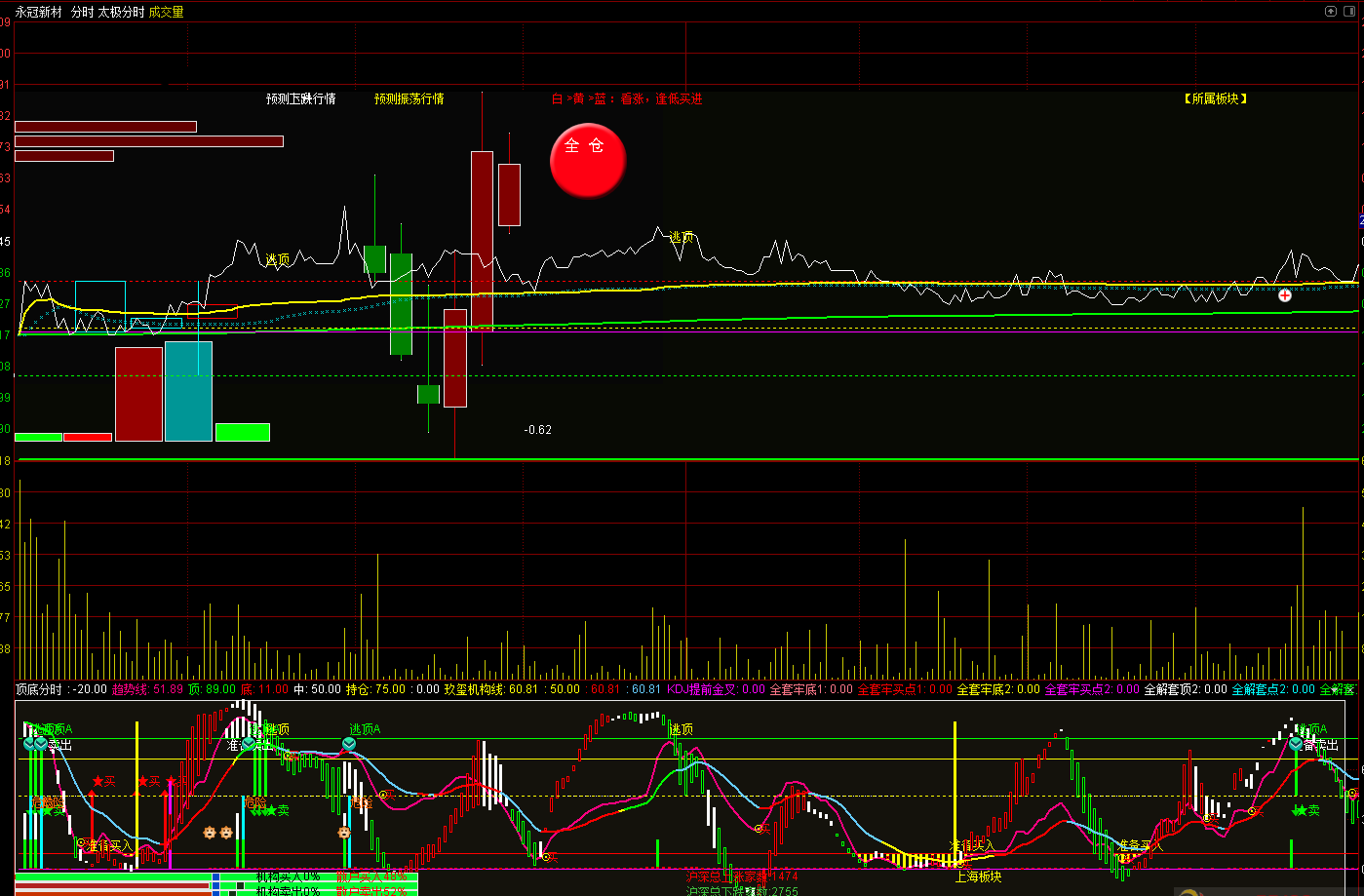Click the 预测振荡行情 label
Viewport: 1364px width, 896px height.
click(409, 98)
